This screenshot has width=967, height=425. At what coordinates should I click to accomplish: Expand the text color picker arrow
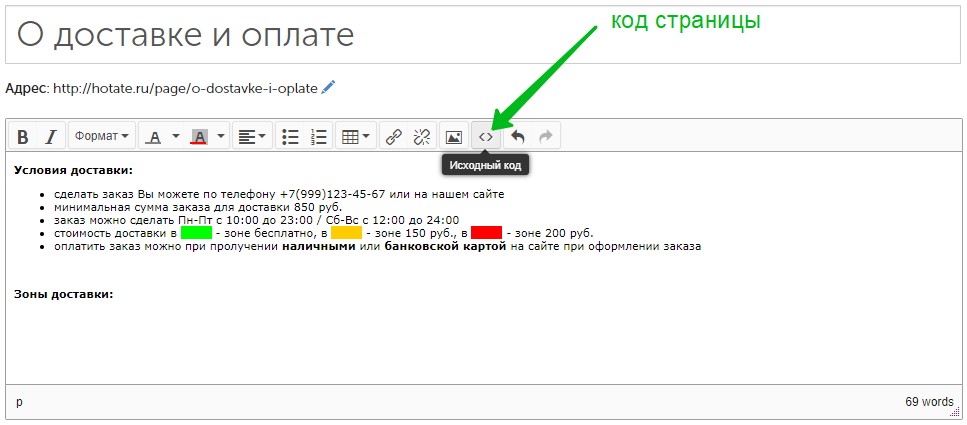click(x=176, y=136)
